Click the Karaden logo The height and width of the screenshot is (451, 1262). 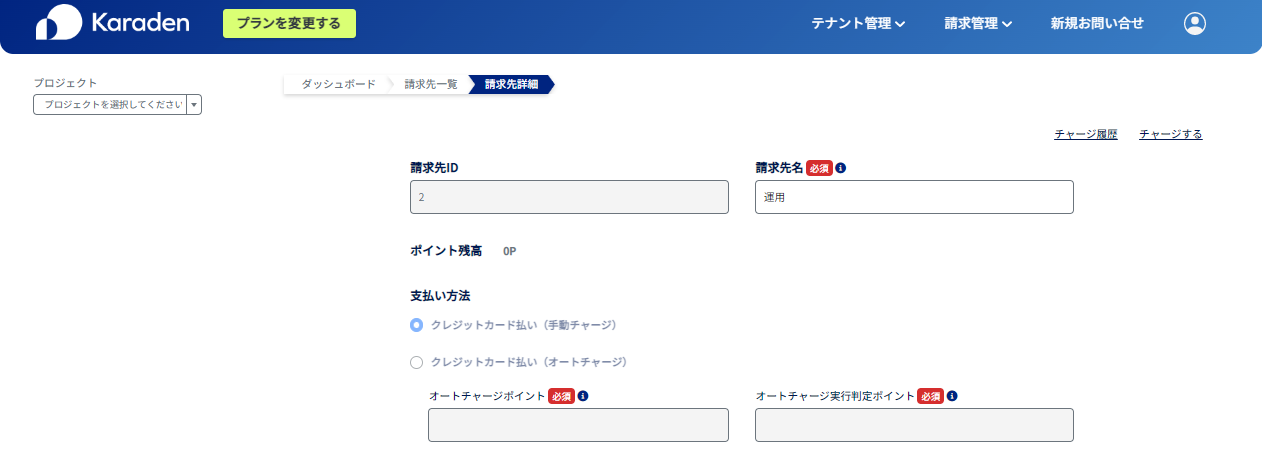point(112,23)
